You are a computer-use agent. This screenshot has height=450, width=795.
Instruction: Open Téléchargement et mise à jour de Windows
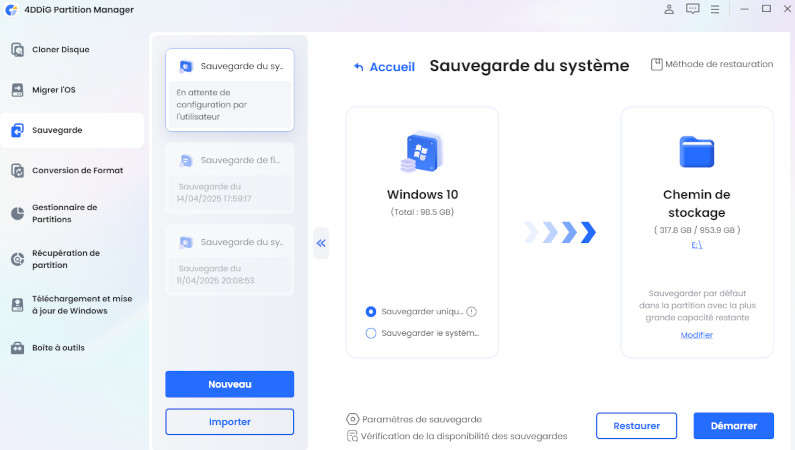(x=72, y=305)
